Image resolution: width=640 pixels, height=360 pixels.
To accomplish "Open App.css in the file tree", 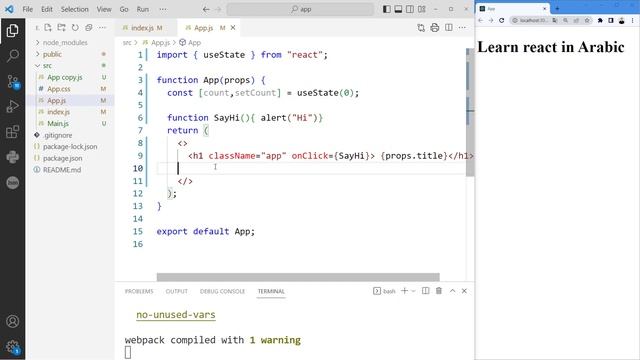I will pos(59,89).
